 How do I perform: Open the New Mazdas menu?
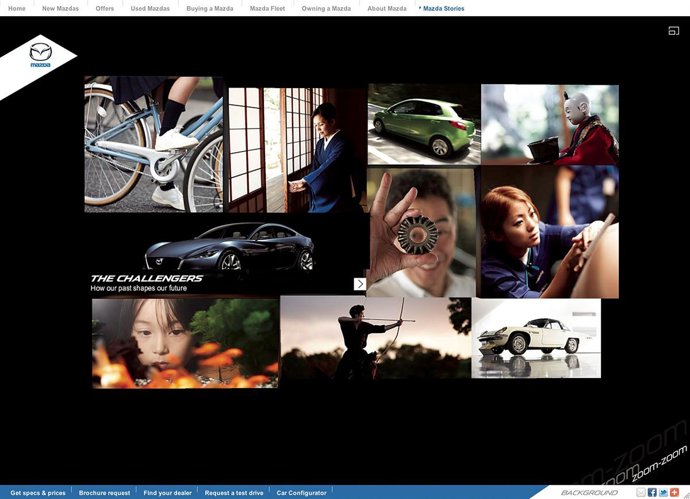tap(61, 8)
